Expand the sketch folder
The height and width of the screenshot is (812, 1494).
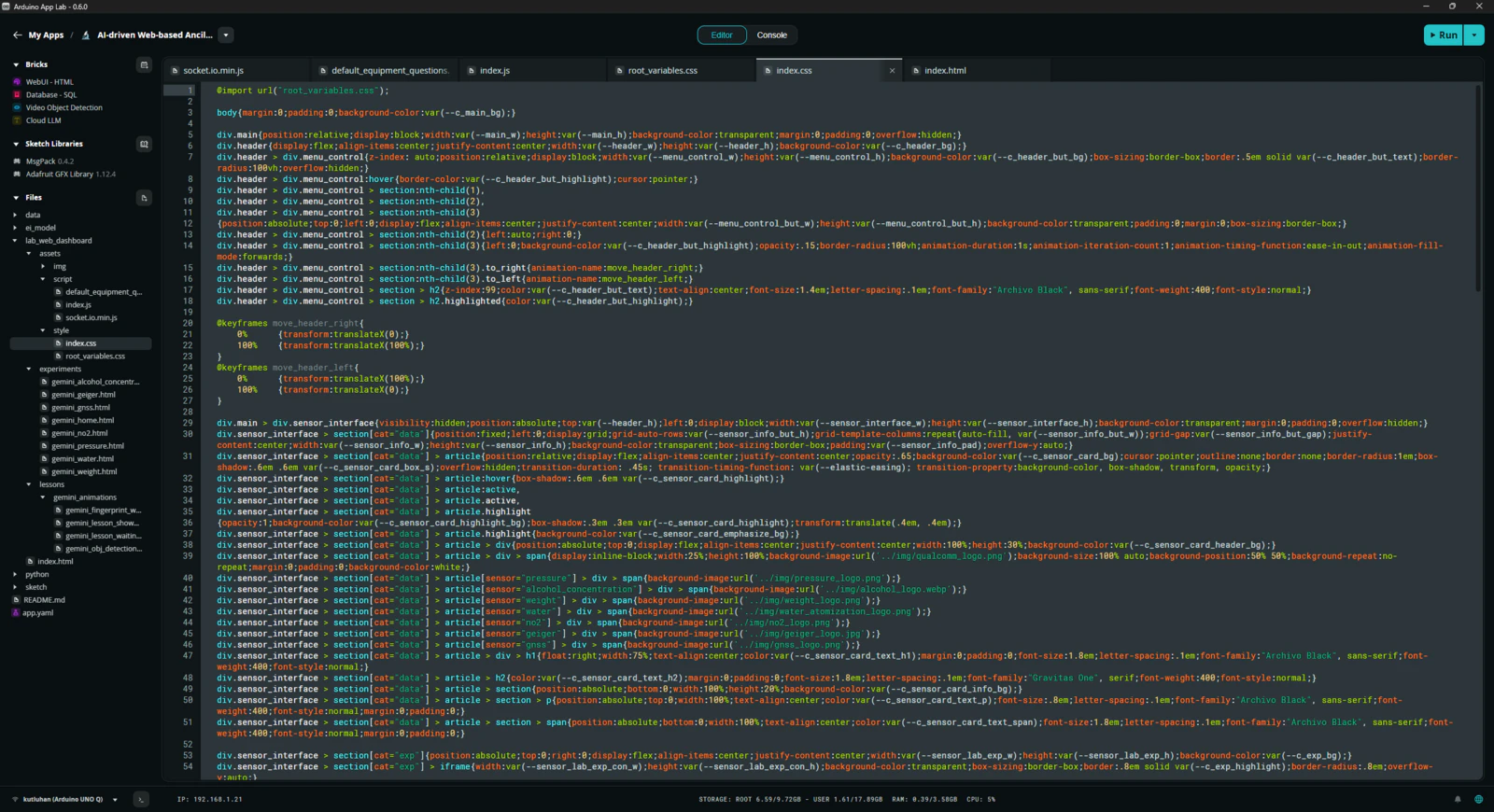[15, 587]
